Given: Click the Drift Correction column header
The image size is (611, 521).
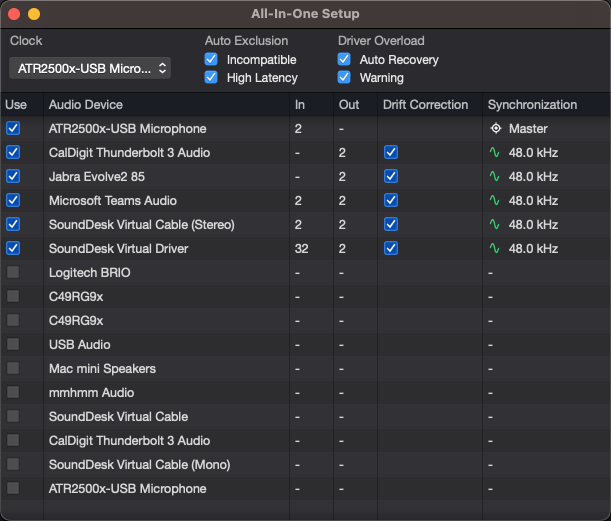Looking at the screenshot, I should tap(425, 105).
